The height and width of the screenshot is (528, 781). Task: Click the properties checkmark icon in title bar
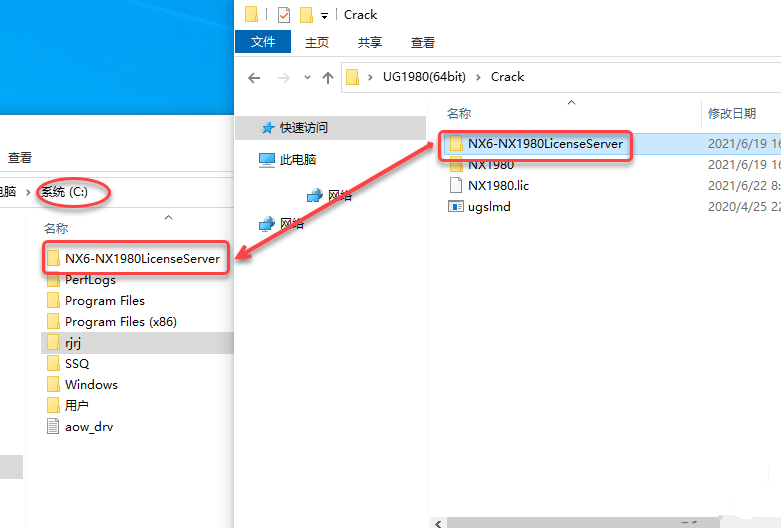point(283,14)
